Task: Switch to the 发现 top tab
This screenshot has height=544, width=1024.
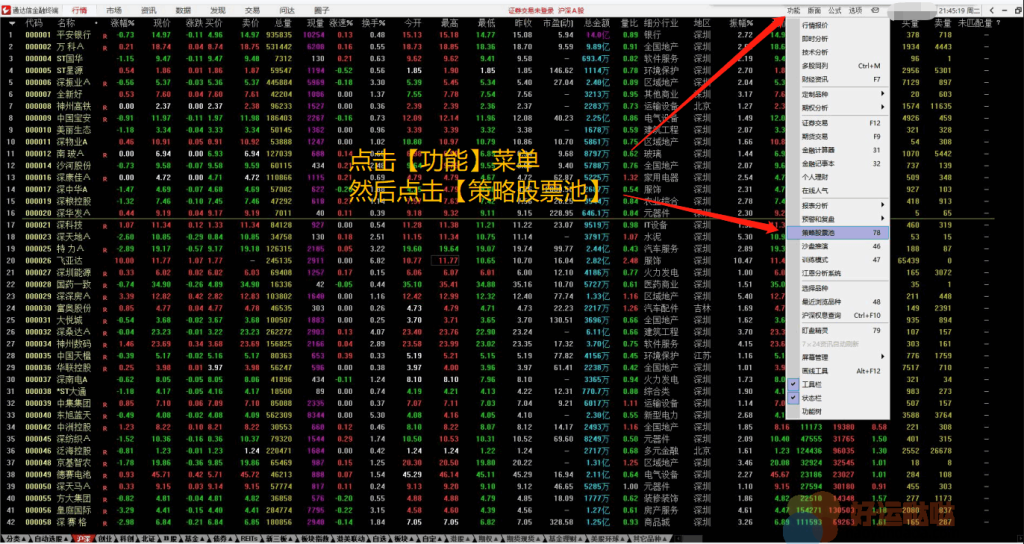Action: [x=218, y=10]
